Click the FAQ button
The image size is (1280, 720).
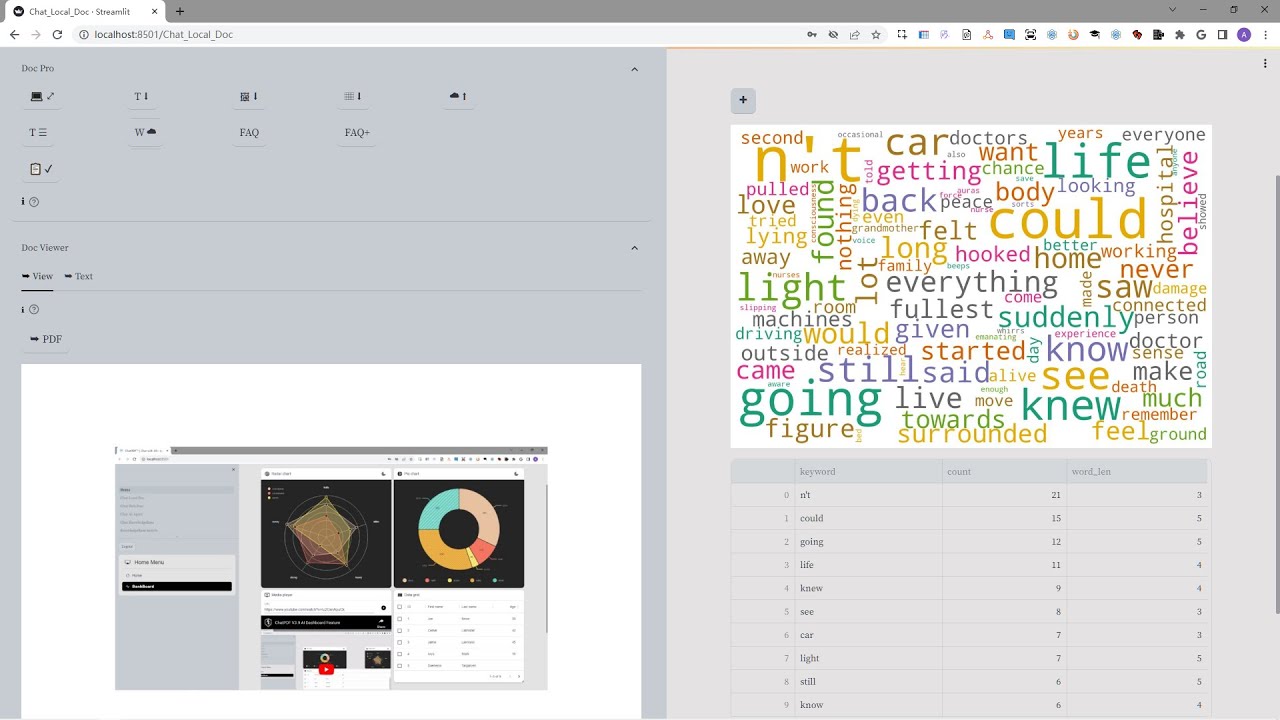(x=249, y=133)
